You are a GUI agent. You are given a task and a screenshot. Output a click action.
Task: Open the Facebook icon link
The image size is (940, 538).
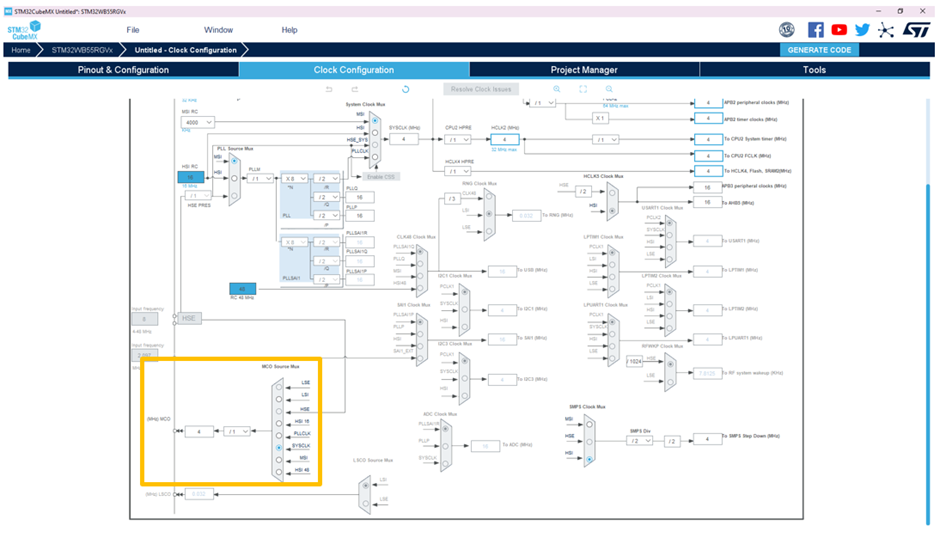coord(815,29)
